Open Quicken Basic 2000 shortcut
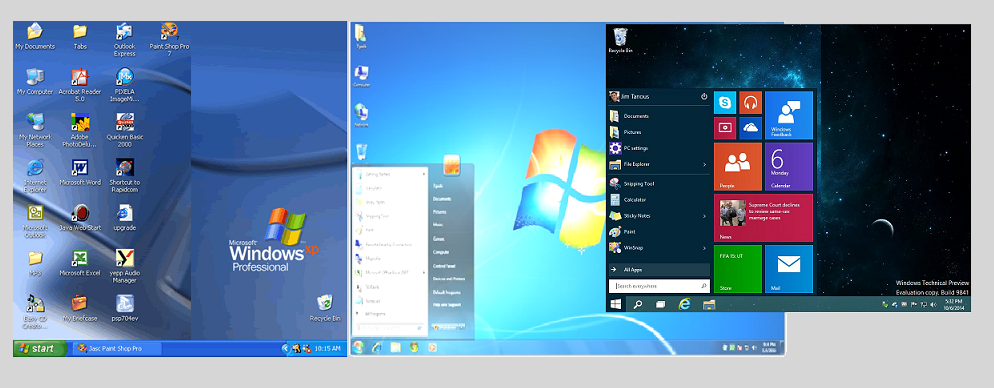The height and width of the screenshot is (388, 994). tap(124, 130)
